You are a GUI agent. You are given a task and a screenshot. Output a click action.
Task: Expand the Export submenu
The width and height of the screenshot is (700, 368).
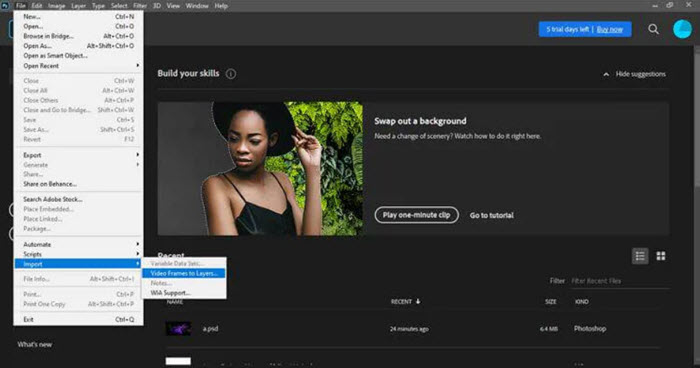pos(138,155)
